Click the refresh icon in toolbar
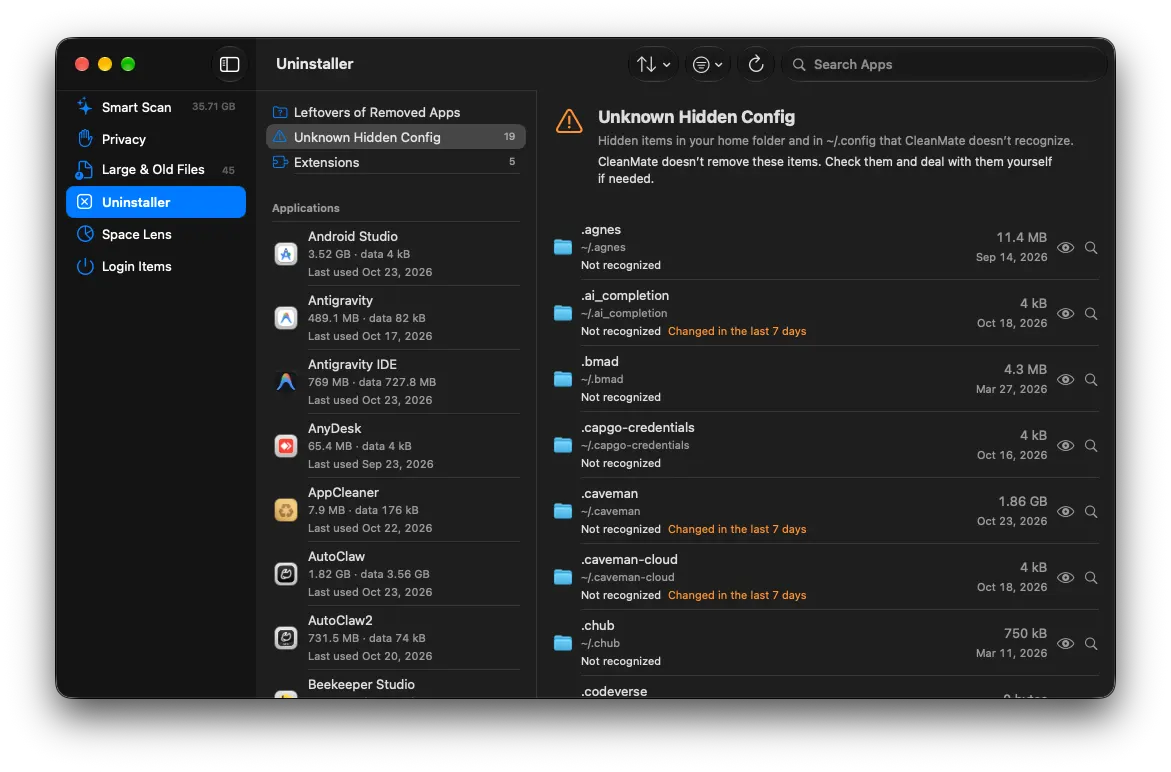The height and width of the screenshot is (772, 1171). [x=756, y=64]
